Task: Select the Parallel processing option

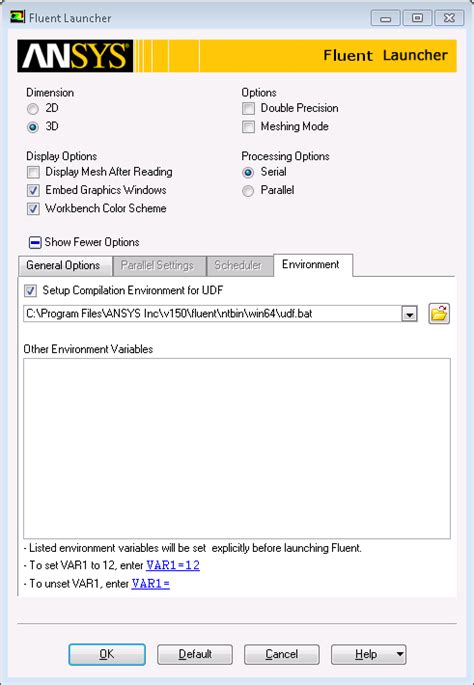Action: [x=248, y=191]
